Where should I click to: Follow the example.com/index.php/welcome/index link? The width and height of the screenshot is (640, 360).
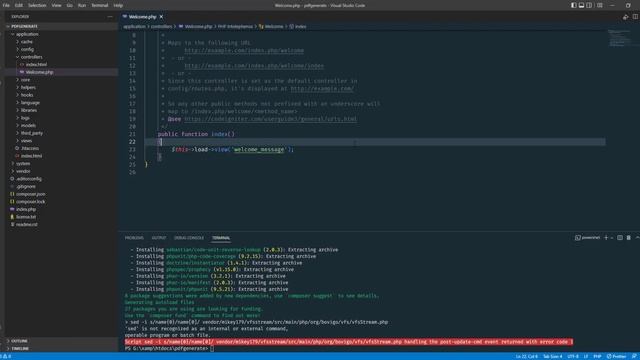tap(254, 66)
